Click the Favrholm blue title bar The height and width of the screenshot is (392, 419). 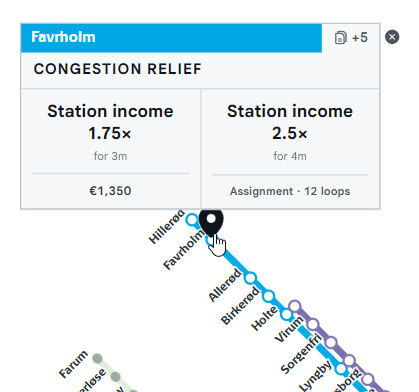pyautogui.click(x=171, y=38)
